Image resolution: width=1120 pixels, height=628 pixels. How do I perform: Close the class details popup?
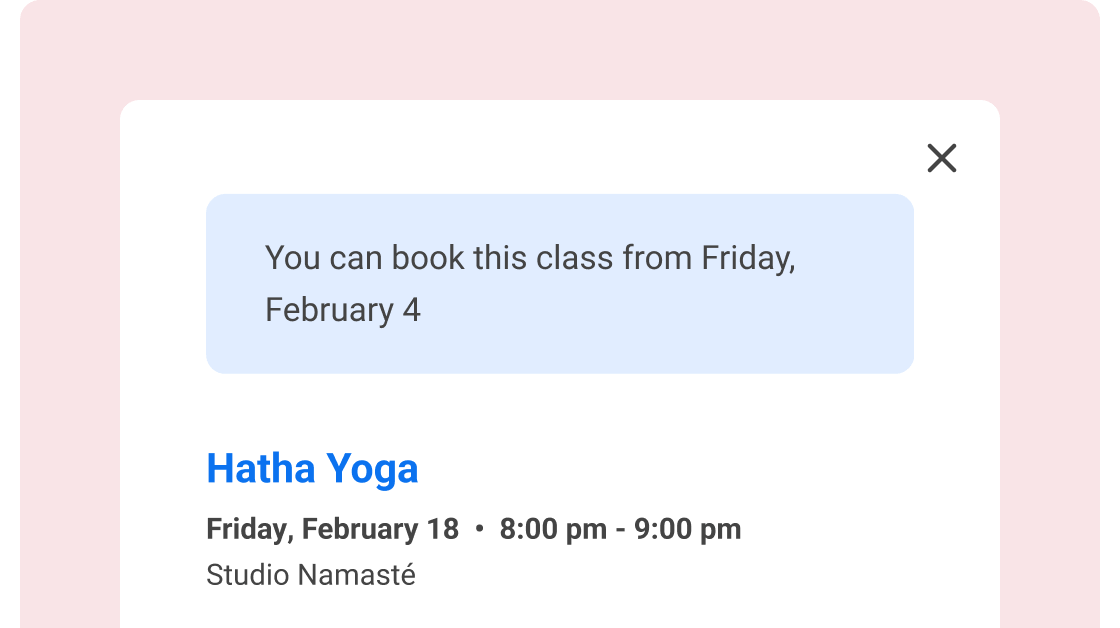tap(942, 158)
